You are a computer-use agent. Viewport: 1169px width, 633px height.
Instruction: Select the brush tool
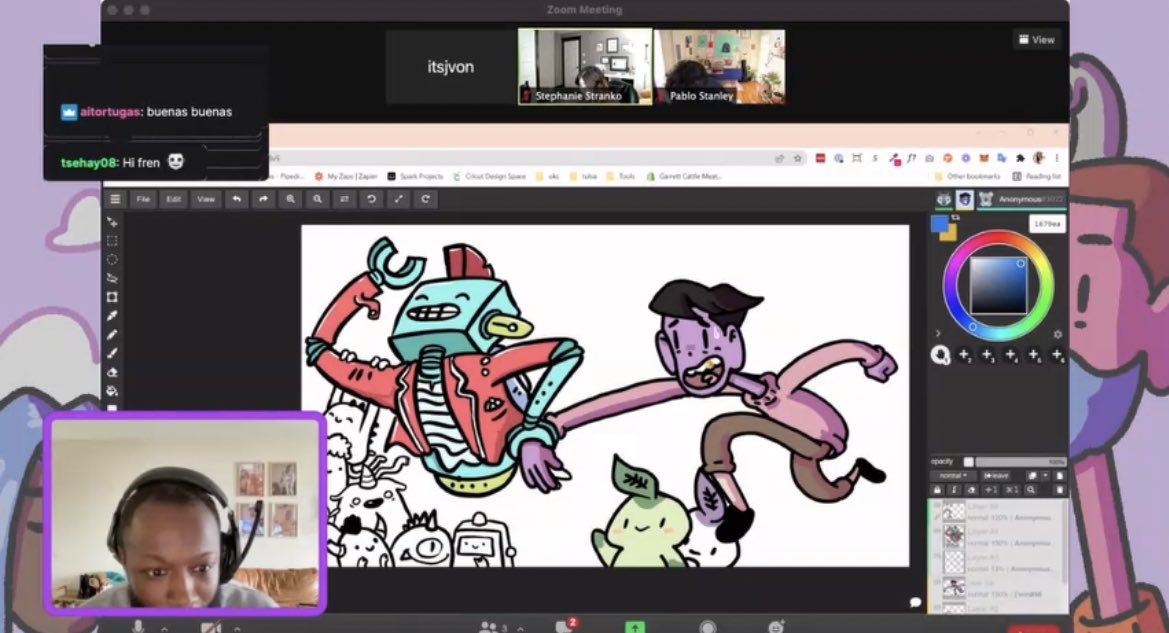(x=113, y=353)
